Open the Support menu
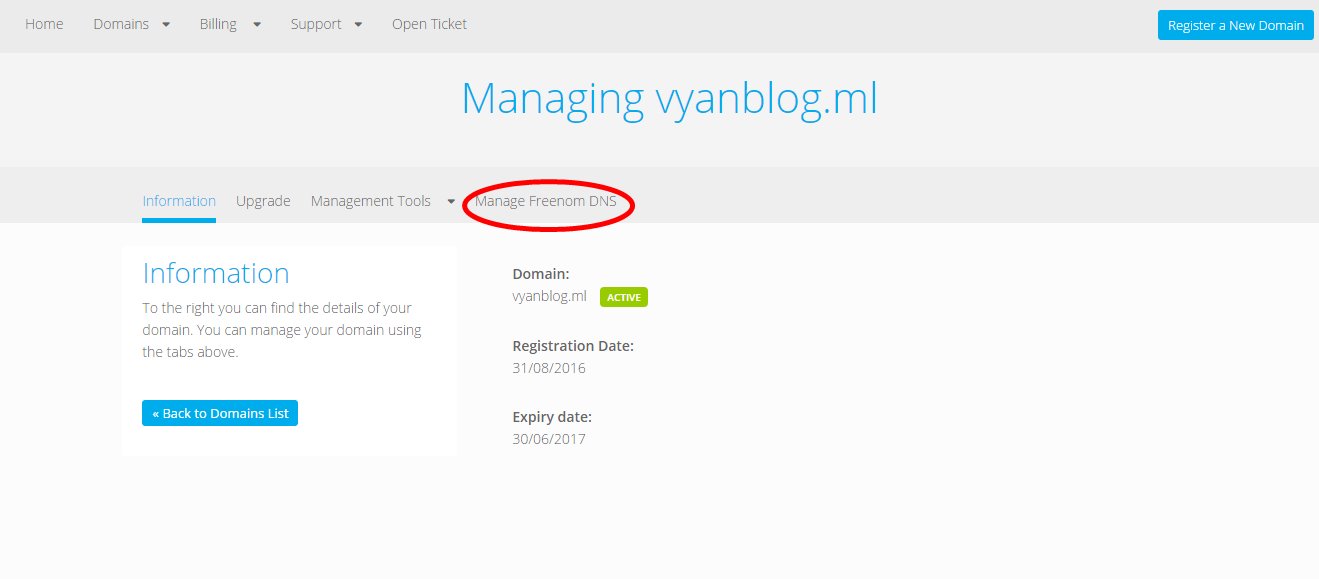Viewport: 1319px width, 579px height. coord(316,24)
